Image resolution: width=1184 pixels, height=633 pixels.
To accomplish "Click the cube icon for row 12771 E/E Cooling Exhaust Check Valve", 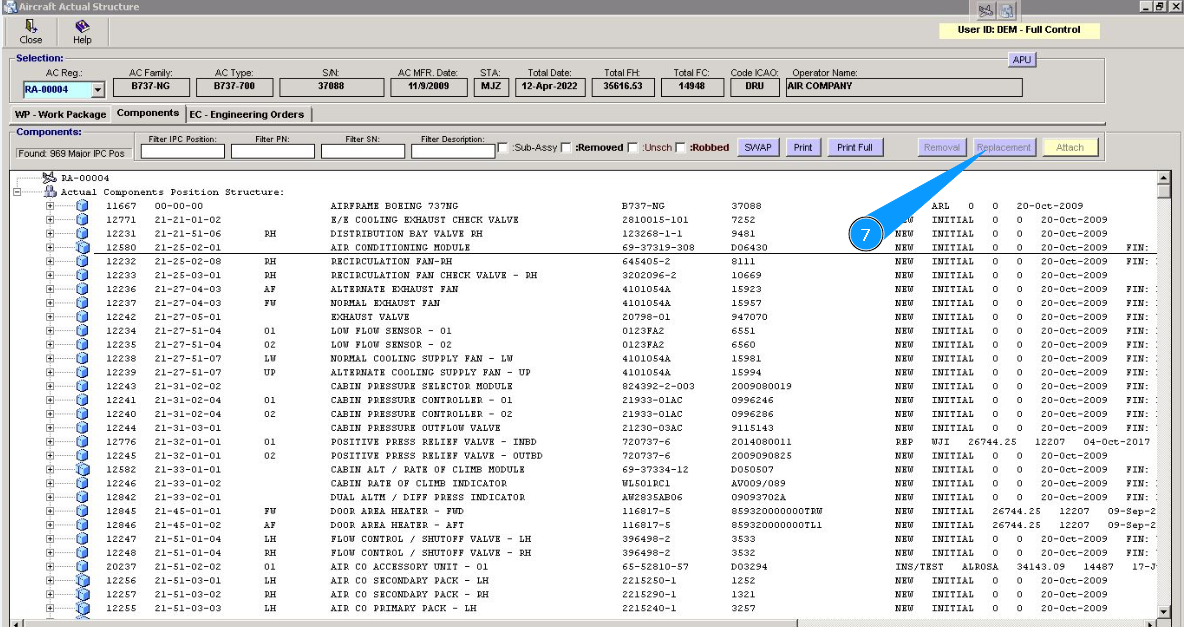I will click(x=82, y=220).
